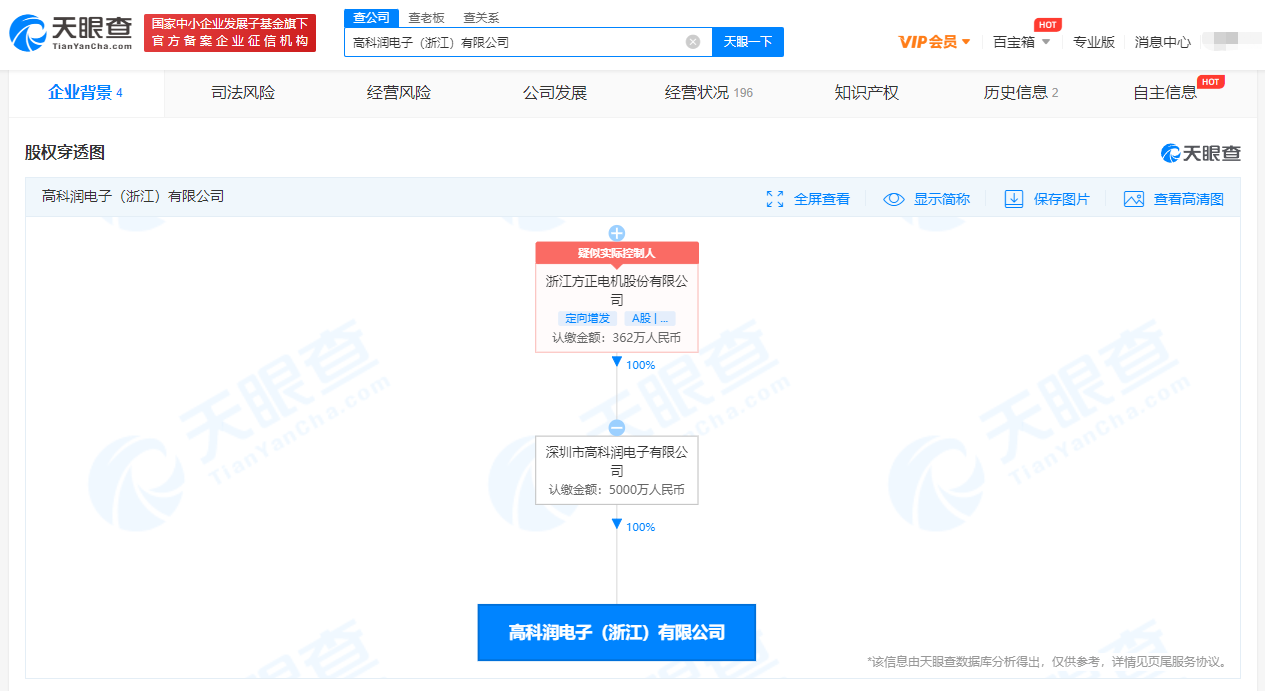Screen dimensions: 1265x691
Task: Select the 查关系 search mode tab
Action: tap(481, 18)
